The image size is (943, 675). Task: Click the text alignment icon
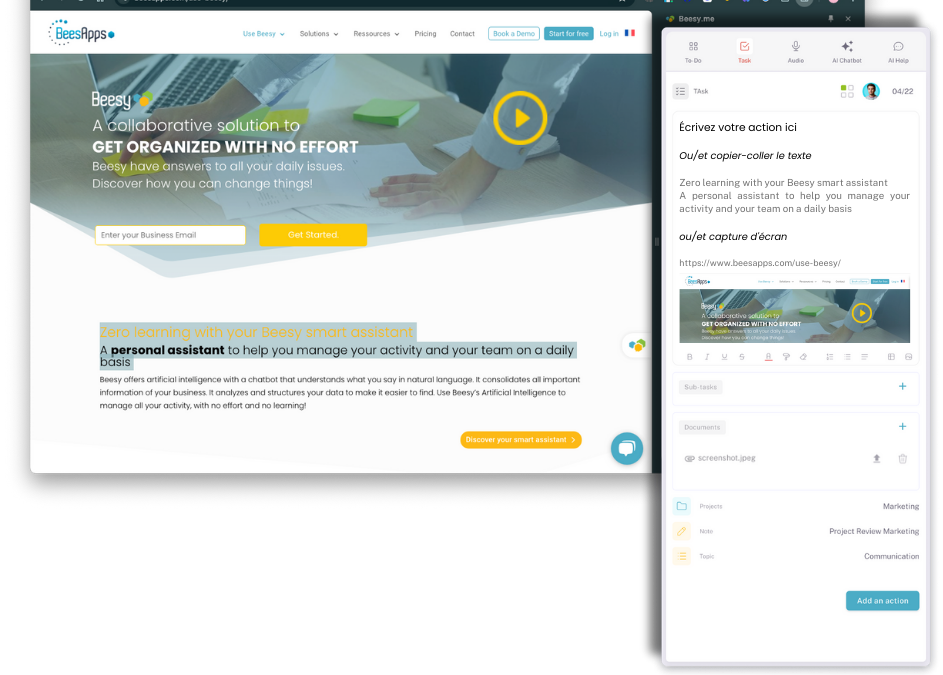pyautogui.click(x=864, y=357)
